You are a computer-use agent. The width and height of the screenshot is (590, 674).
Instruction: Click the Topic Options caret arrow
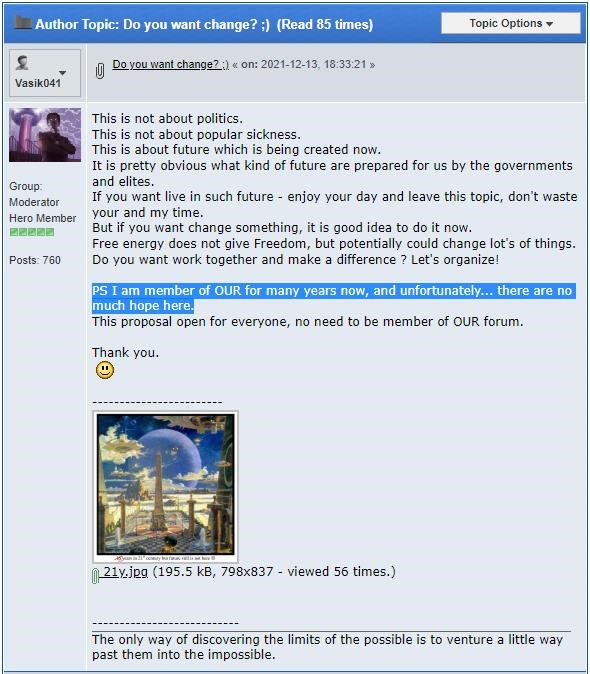(549, 24)
